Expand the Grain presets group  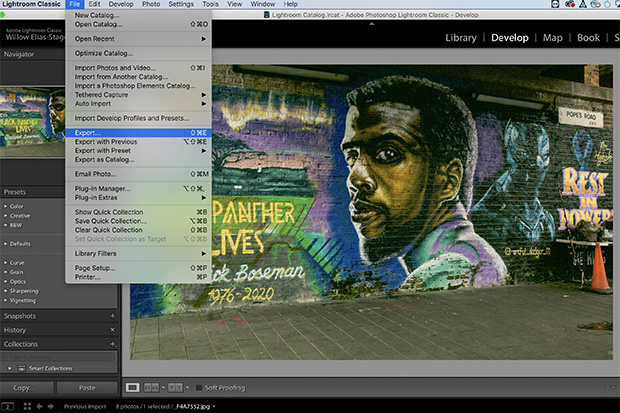click(6, 272)
